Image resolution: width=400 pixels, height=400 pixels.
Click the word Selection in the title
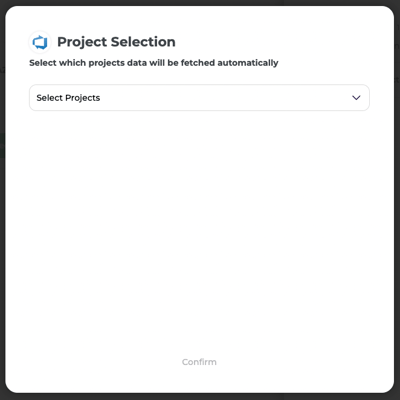coord(143,42)
